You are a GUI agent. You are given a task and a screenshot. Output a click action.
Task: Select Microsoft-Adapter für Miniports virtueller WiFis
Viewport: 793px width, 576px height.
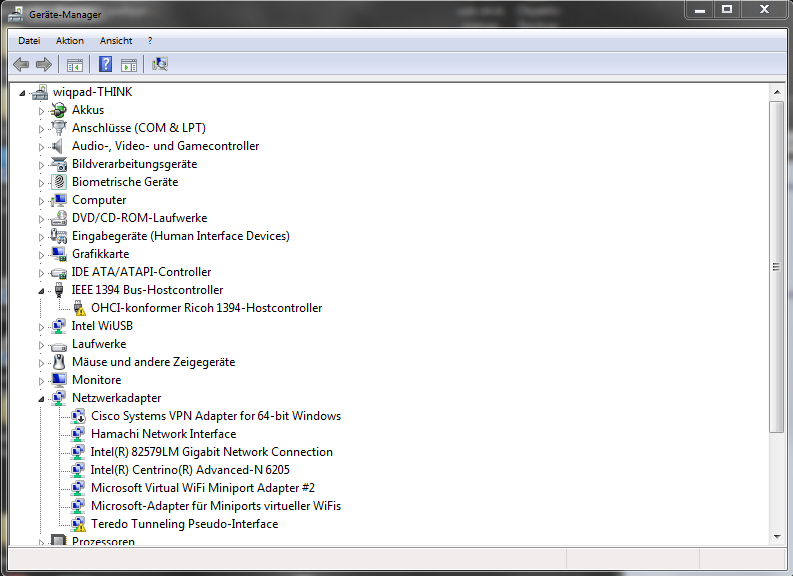pyautogui.click(x=216, y=506)
